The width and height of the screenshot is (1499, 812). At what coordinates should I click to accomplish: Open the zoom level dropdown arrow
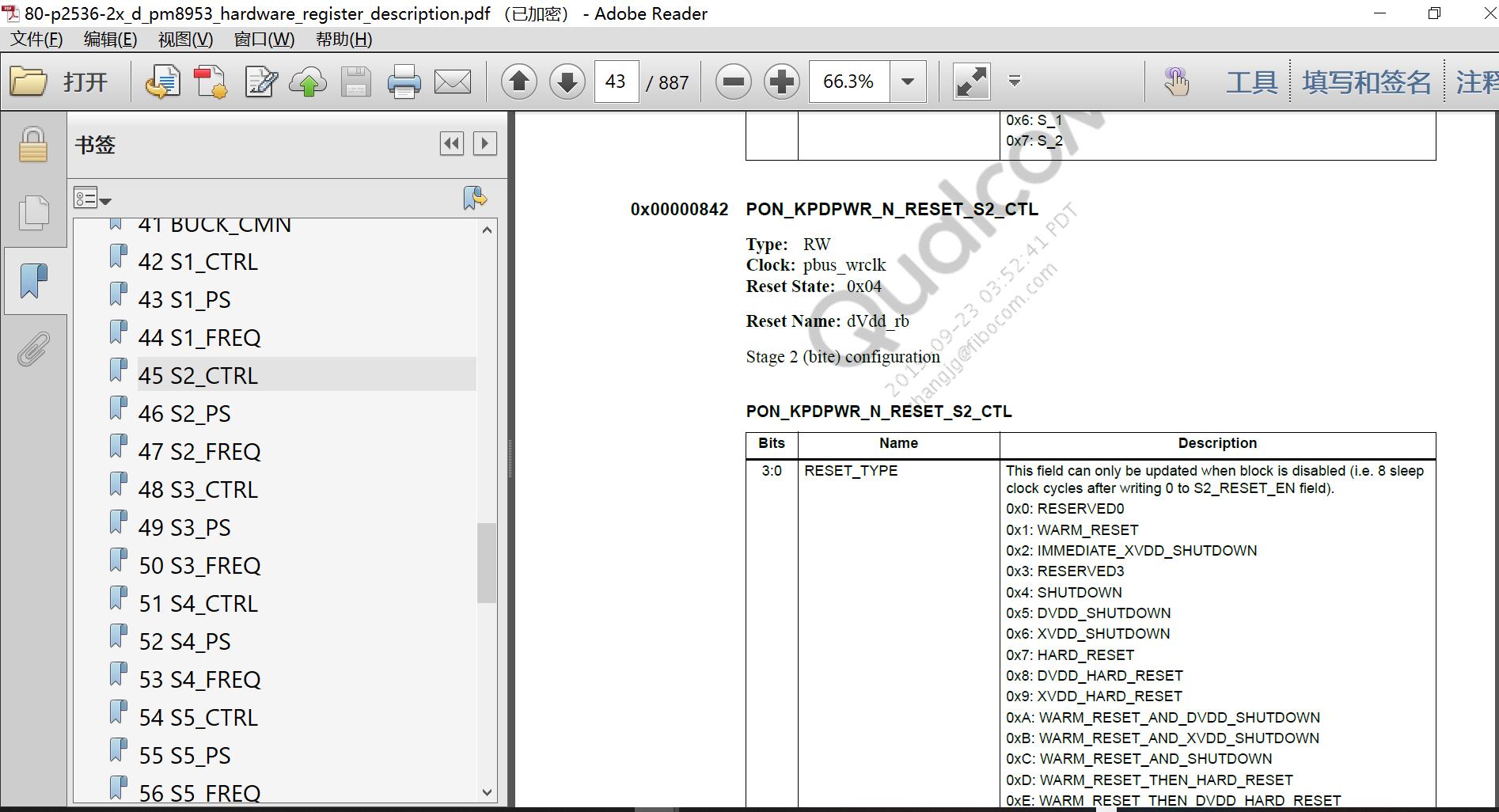(x=908, y=82)
